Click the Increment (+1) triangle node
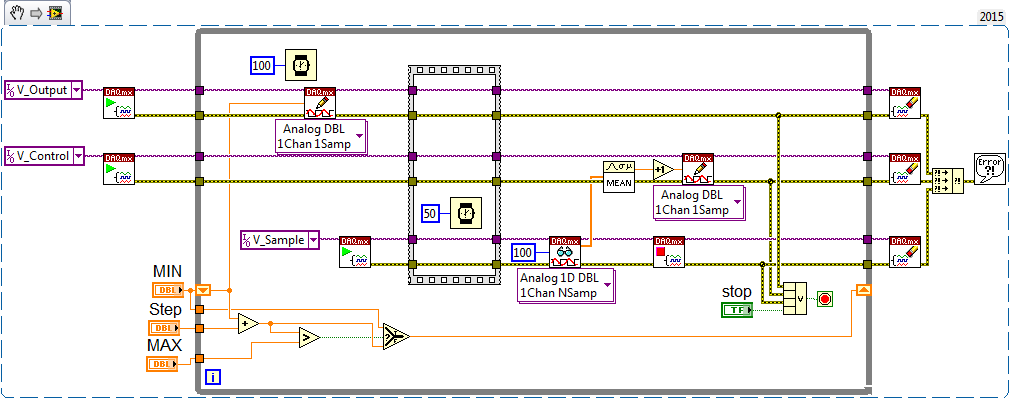Screen dimensions: 1010x399 tap(664, 169)
